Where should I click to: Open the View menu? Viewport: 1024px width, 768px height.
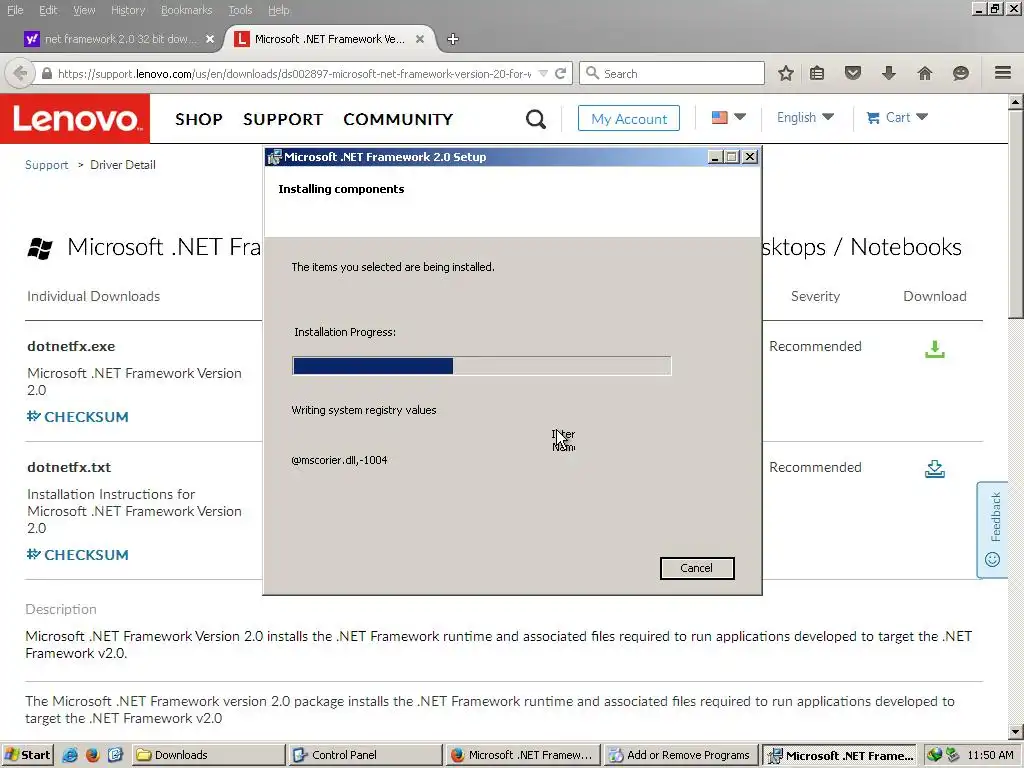84,10
